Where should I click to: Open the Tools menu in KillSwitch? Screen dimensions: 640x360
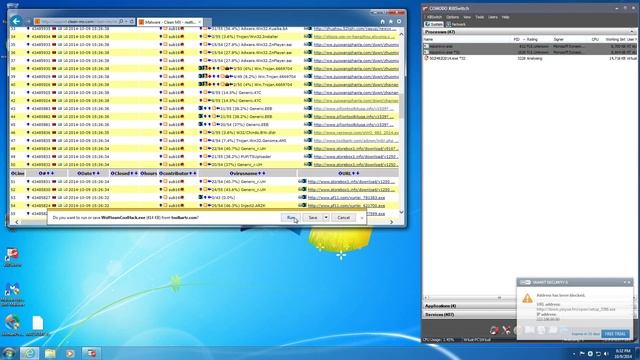[x=480, y=17]
